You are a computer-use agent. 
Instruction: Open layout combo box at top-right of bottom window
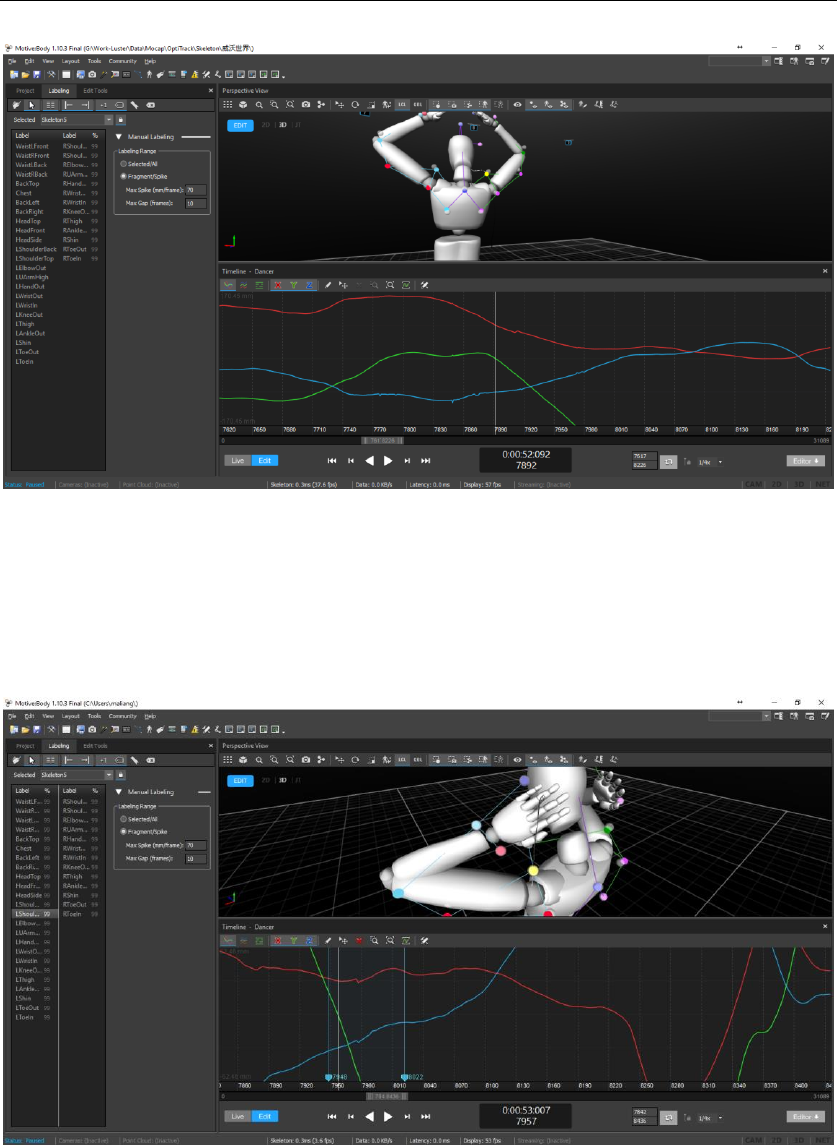tap(739, 716)
